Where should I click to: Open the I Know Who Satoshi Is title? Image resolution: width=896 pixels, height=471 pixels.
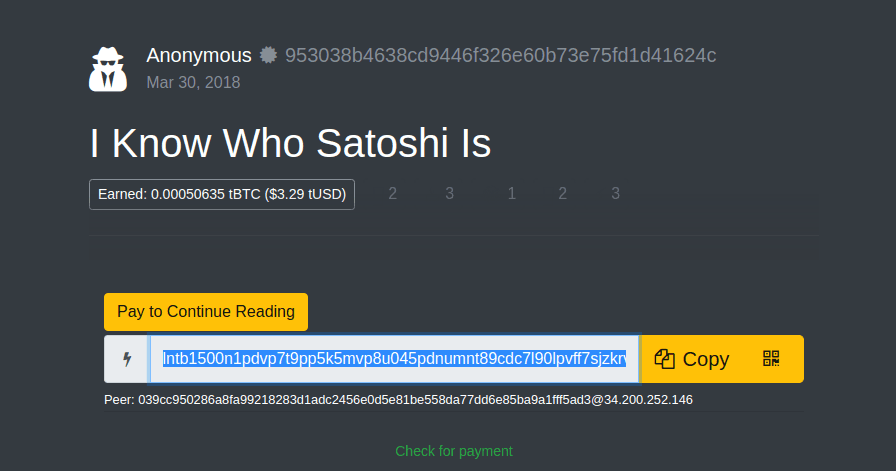coord(290,144)
